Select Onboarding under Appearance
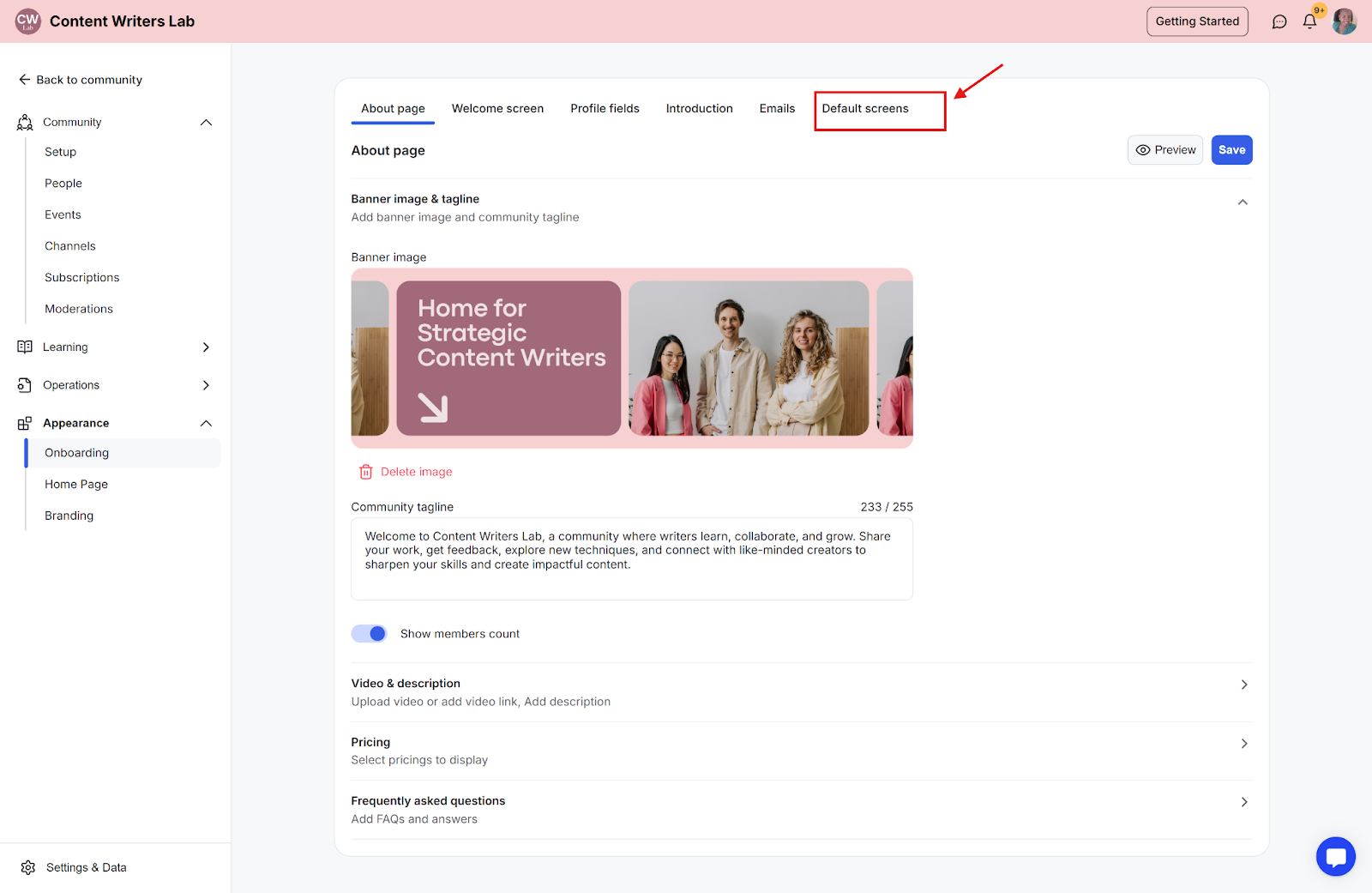This screenshot has height=893, width=1372. click(x=123, y=453)
